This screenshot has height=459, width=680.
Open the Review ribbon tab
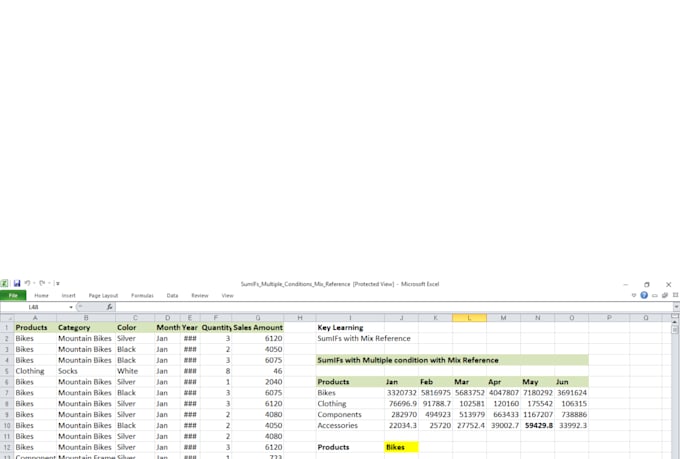click(x=199, y=295)
